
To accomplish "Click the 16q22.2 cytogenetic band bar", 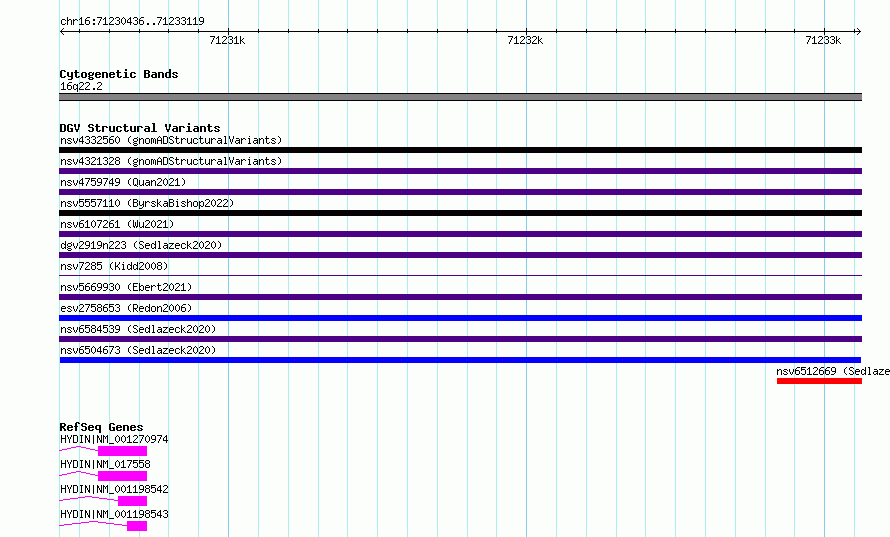I will click(460, 97).
